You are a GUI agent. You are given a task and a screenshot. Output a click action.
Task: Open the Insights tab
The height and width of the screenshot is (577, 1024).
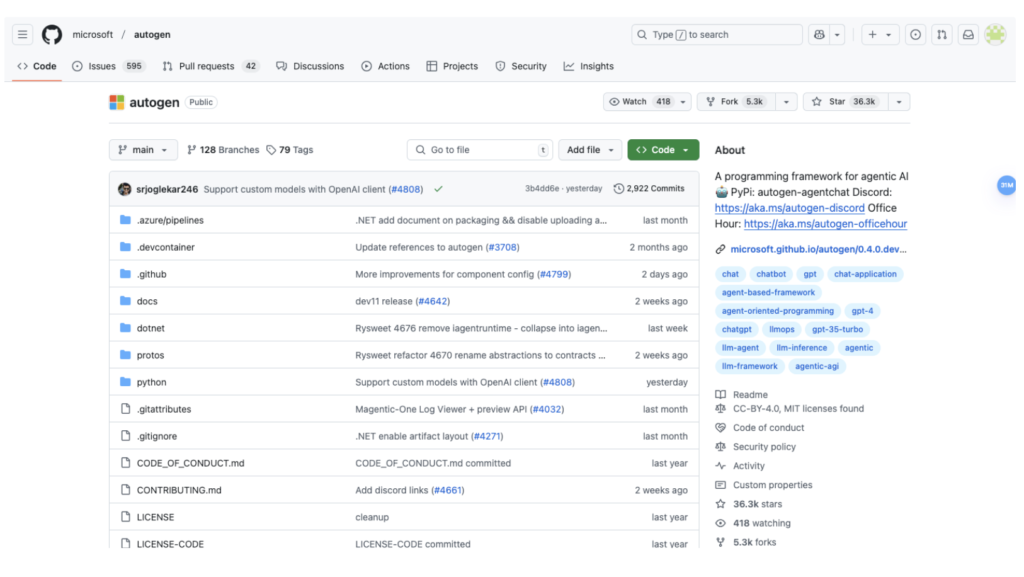588,66
